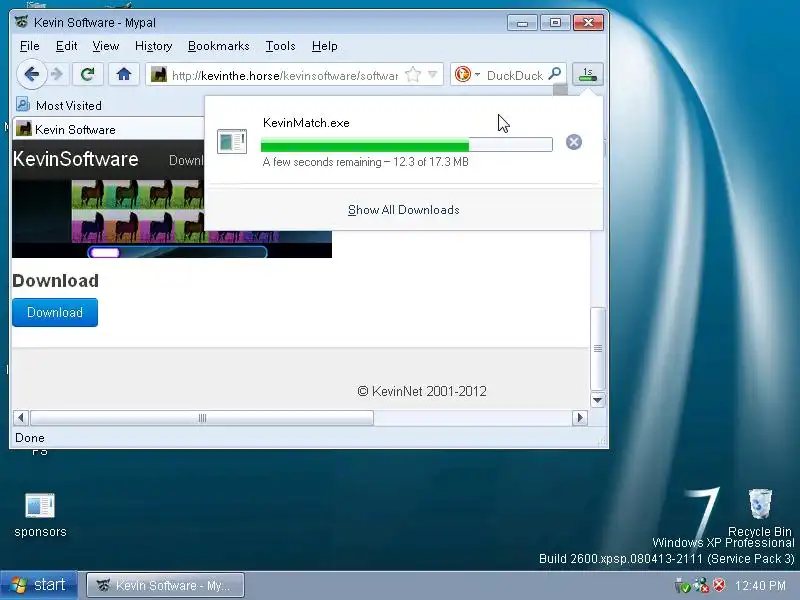The width and height of the screenshot is (800, 600).
Task: Open the History menu
Action: [x=153, y=46]
